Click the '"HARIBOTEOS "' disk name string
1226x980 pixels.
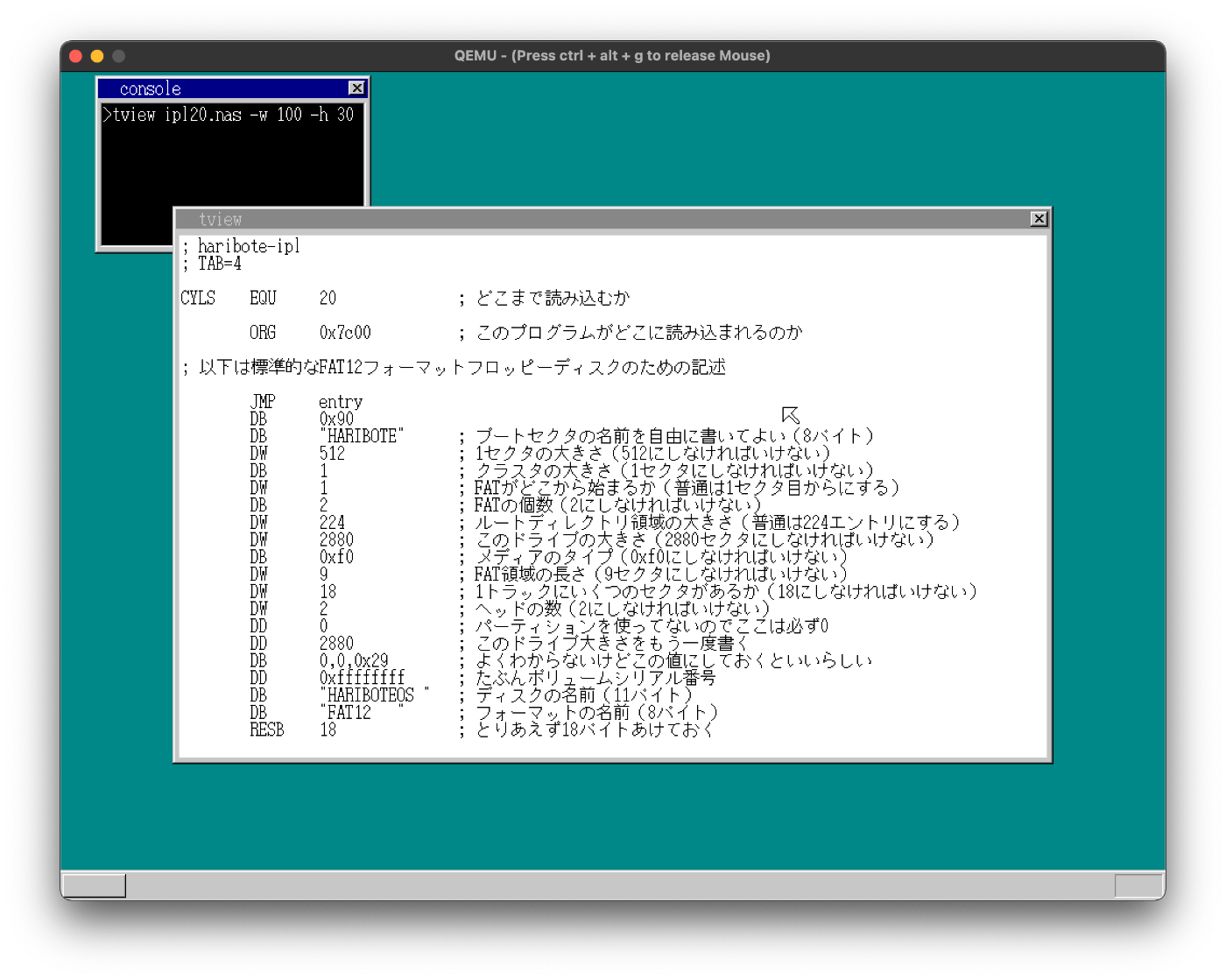pos(375,695)
